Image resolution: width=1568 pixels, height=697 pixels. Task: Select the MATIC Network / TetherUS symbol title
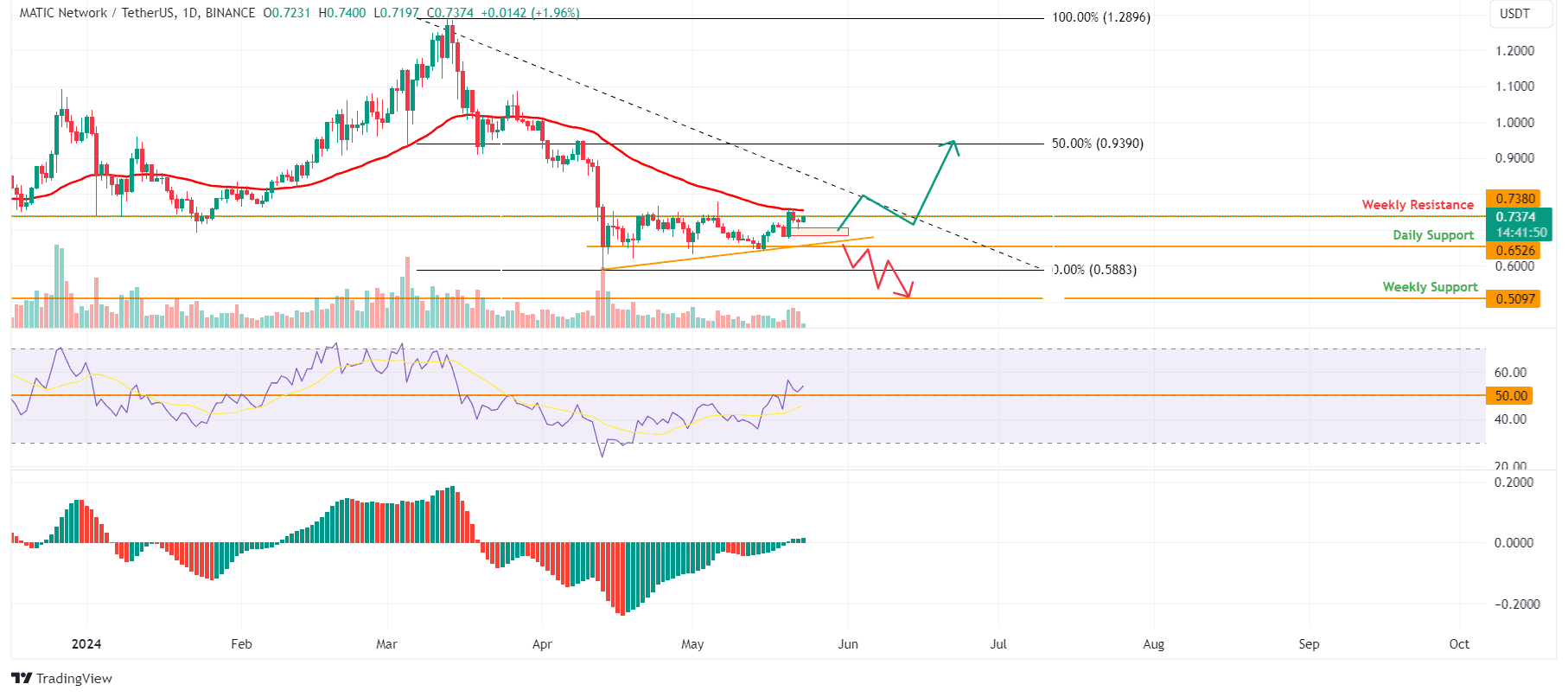(97, 13)
